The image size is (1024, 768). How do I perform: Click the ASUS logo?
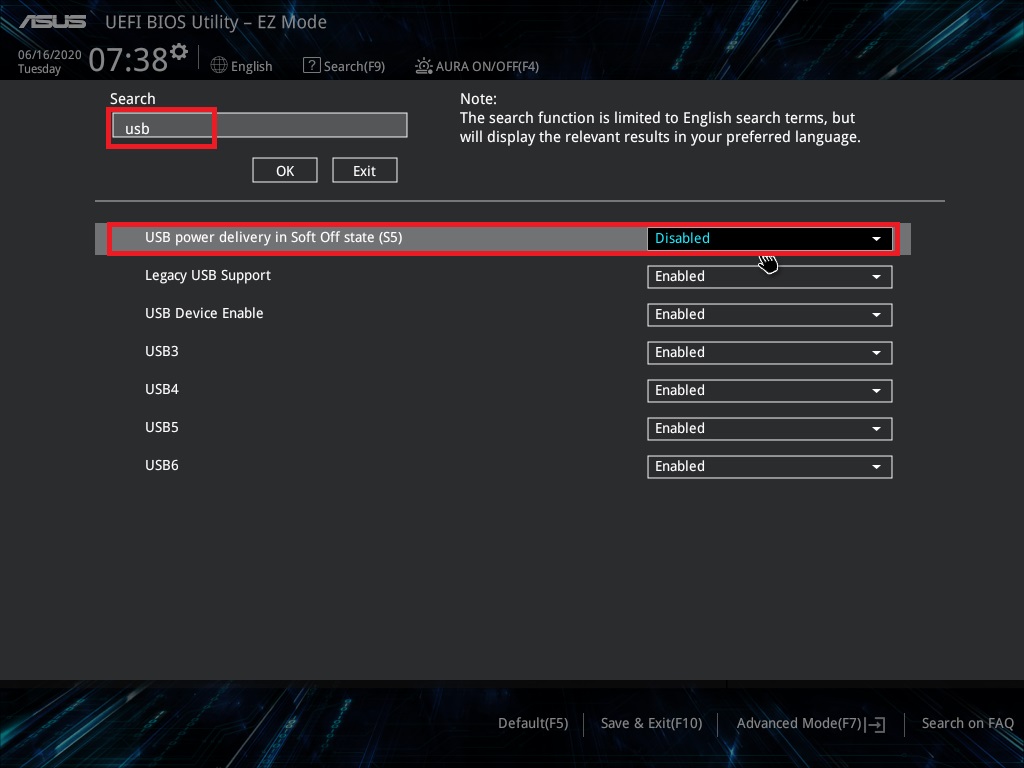coord(52,22)
